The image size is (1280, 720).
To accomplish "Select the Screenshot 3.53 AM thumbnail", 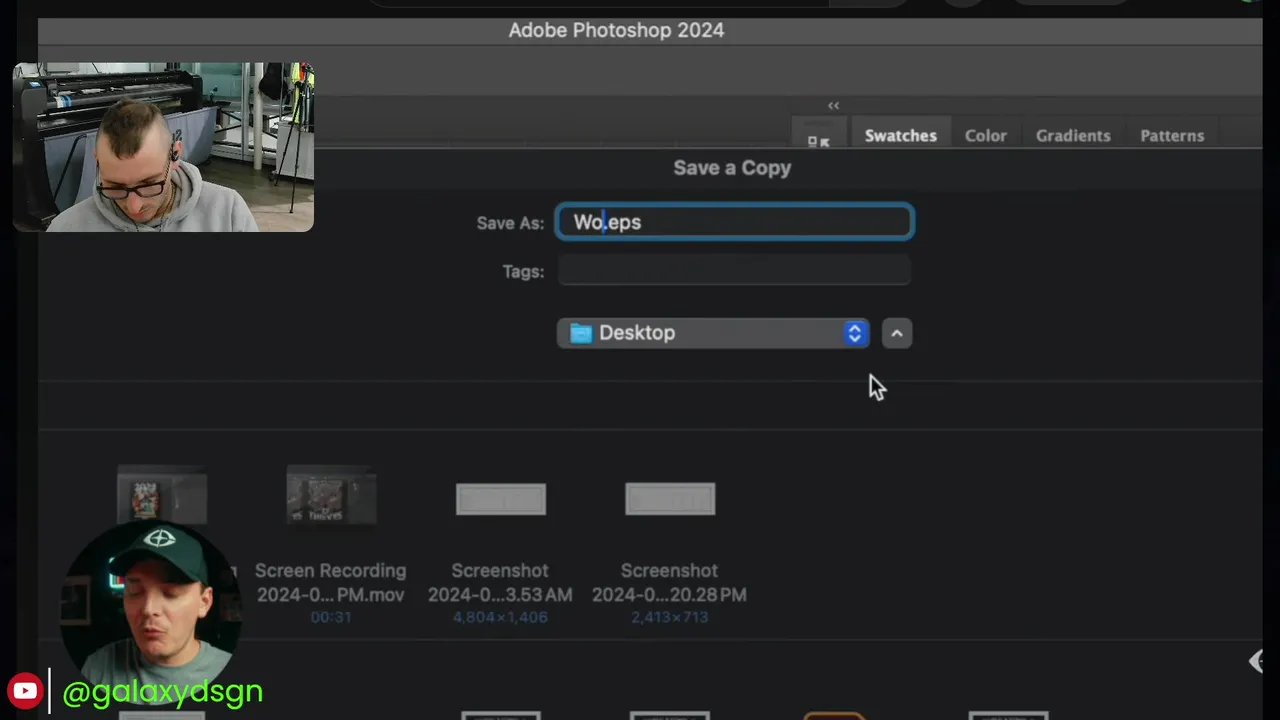I will [501, 499].
